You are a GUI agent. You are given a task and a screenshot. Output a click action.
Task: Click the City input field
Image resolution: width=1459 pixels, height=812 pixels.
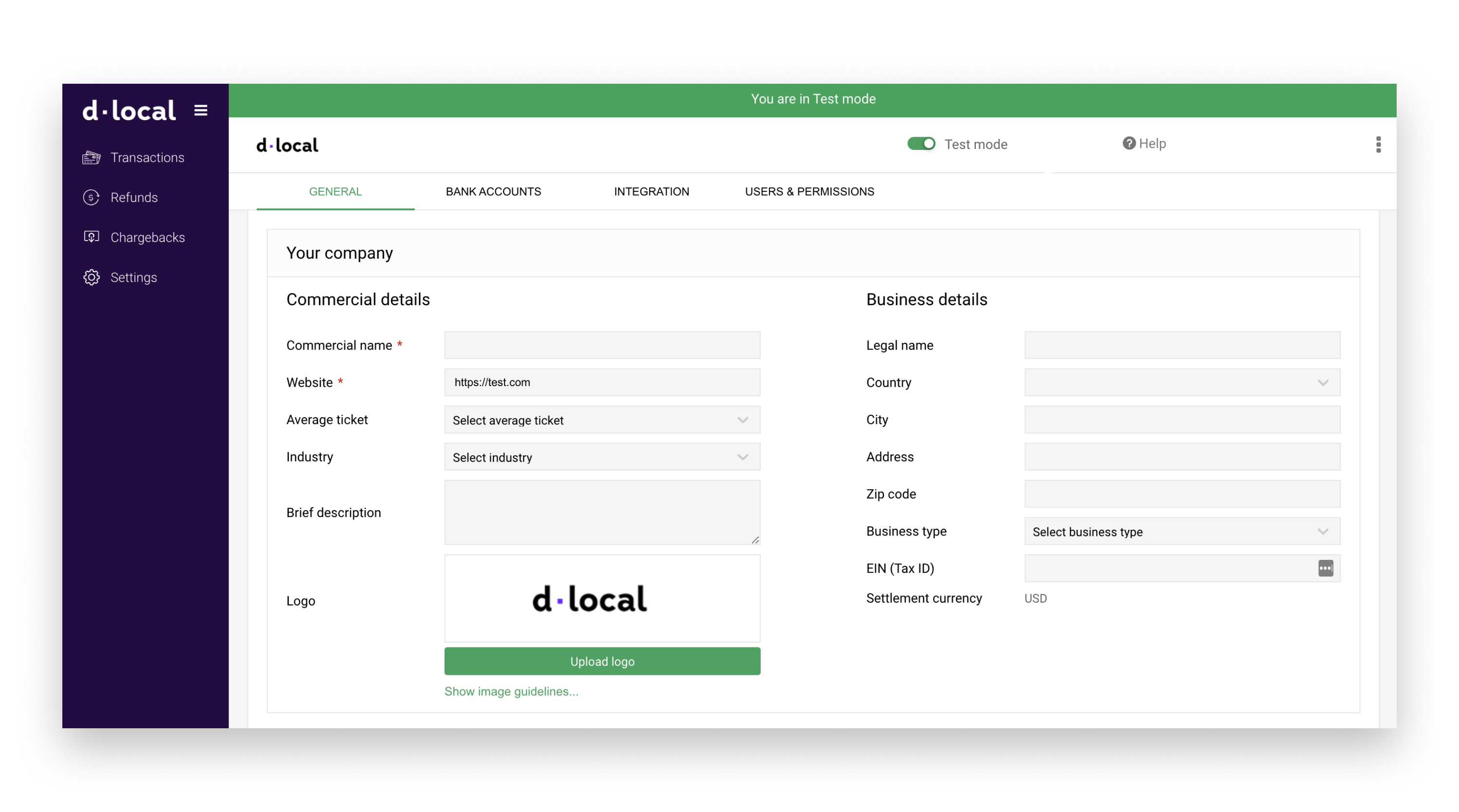click(1182, 420)
